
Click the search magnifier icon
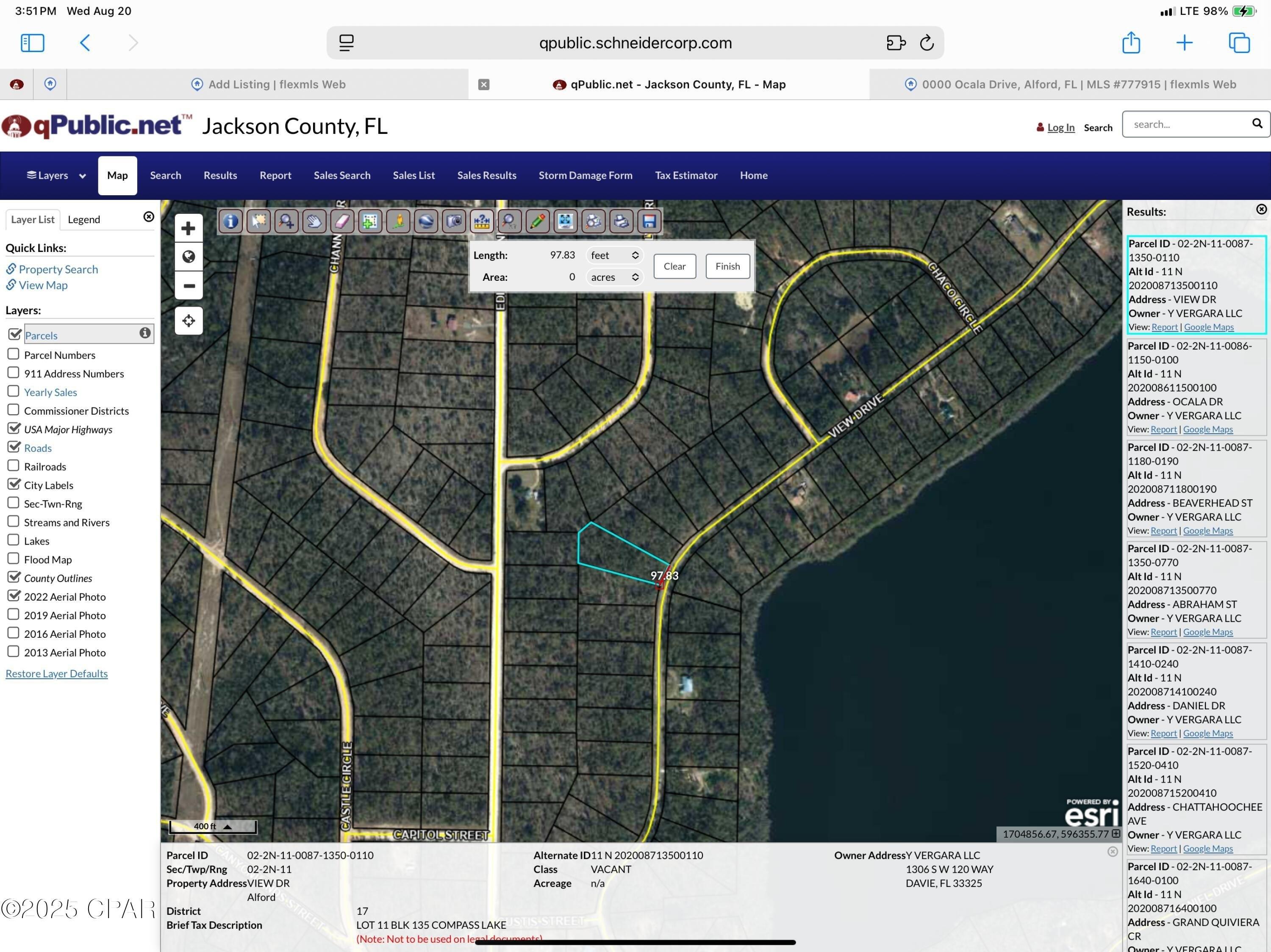[1257, 124]
